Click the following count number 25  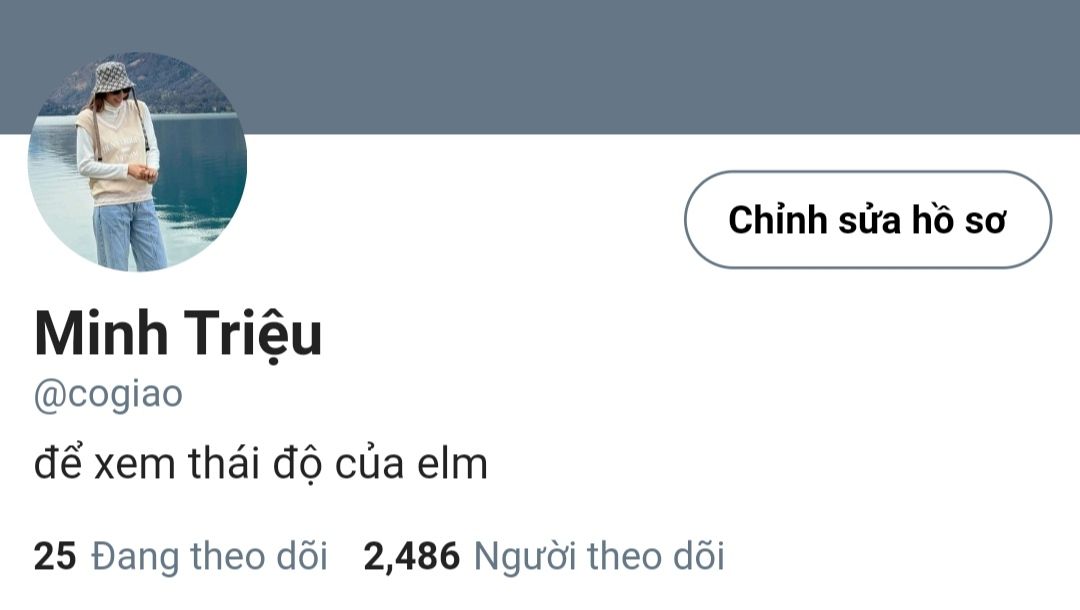click(x=55, y=556)
